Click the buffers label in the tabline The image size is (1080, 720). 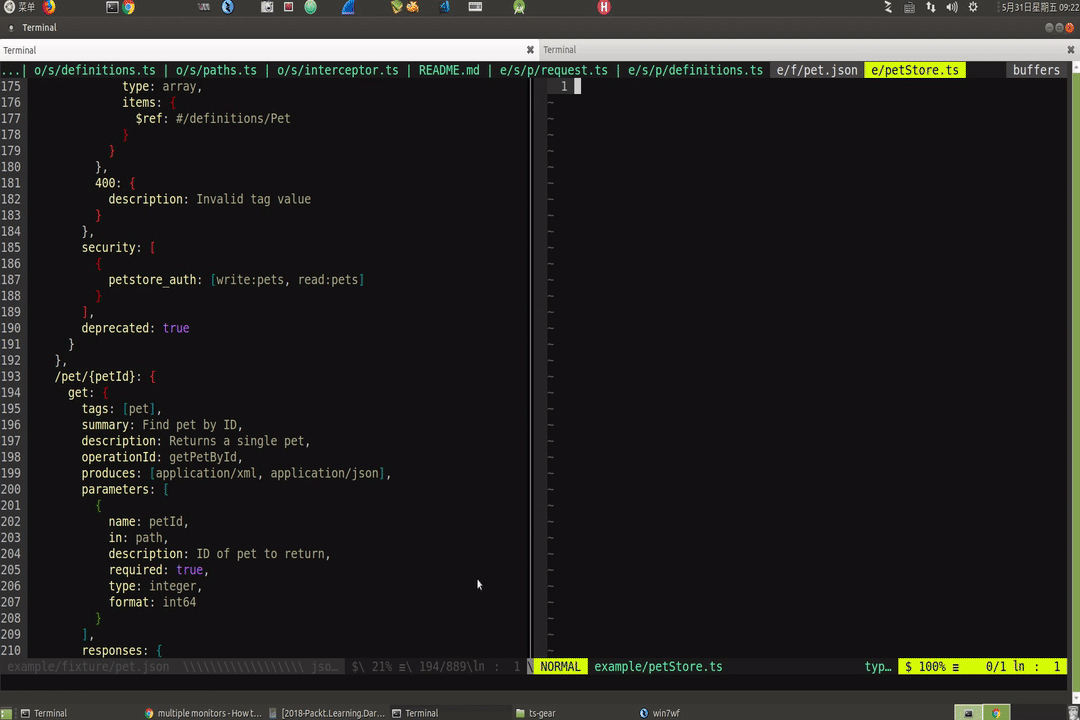[x=1036, y=70]
